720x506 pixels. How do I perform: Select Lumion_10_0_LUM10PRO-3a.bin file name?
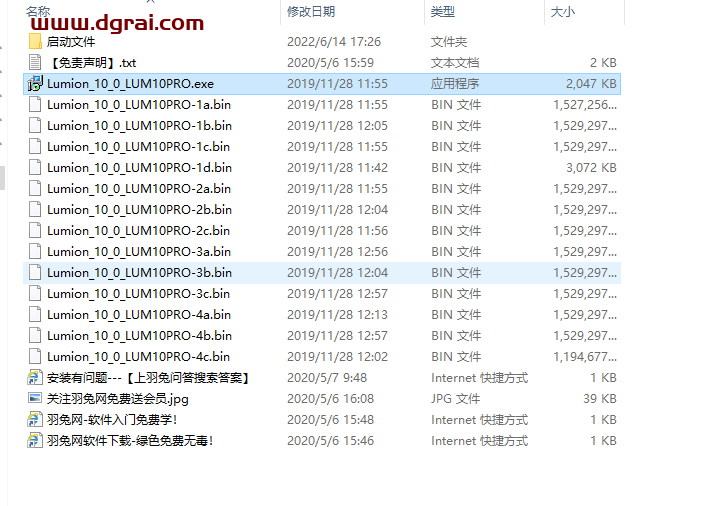click(139, 252)
